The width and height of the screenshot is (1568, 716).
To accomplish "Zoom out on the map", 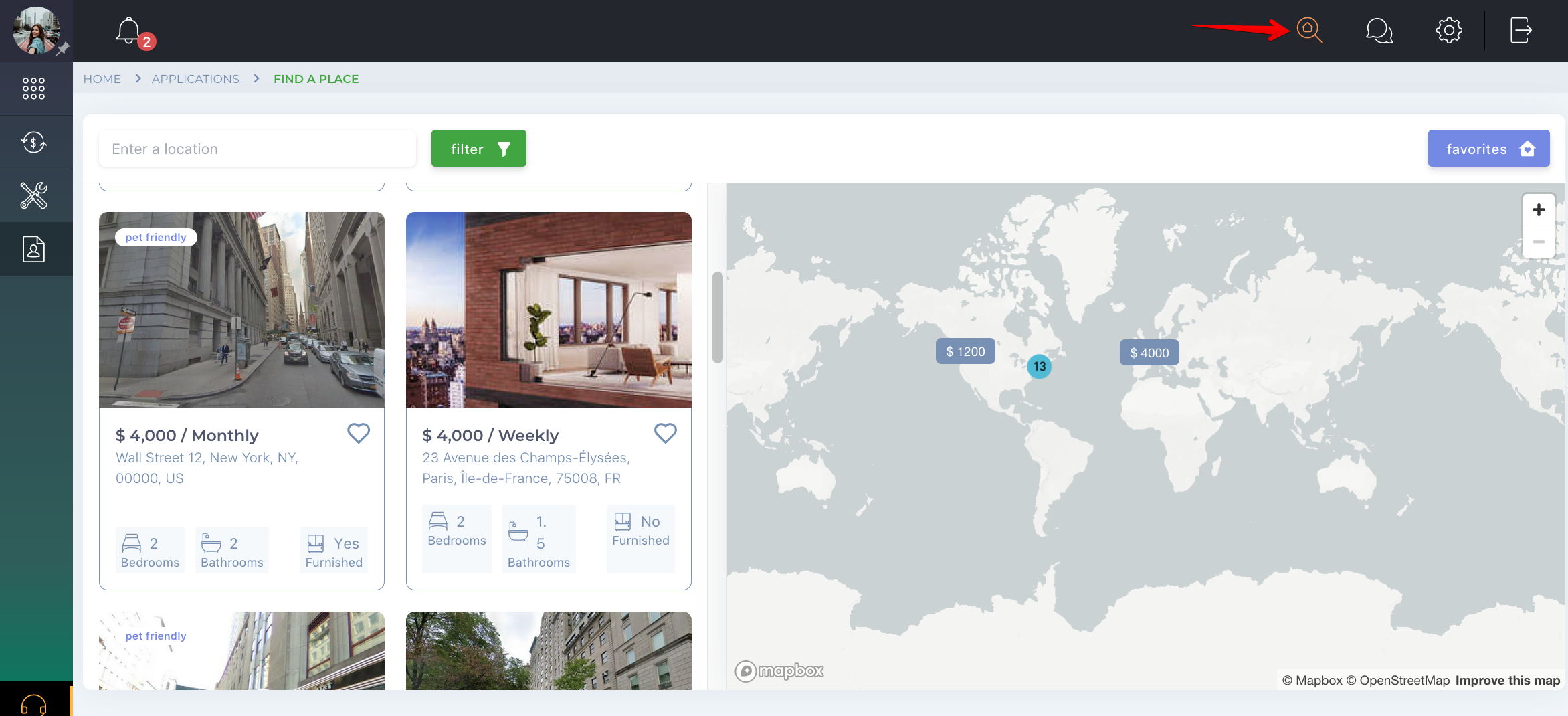I will (1539, 242).
